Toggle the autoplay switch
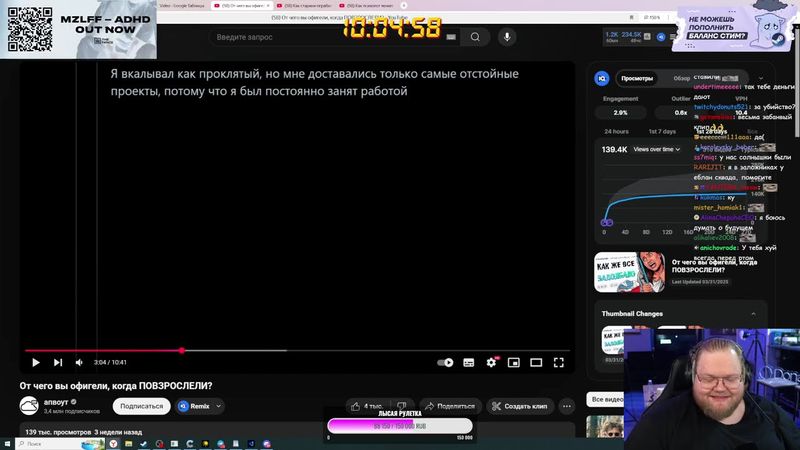 (446, 362)
